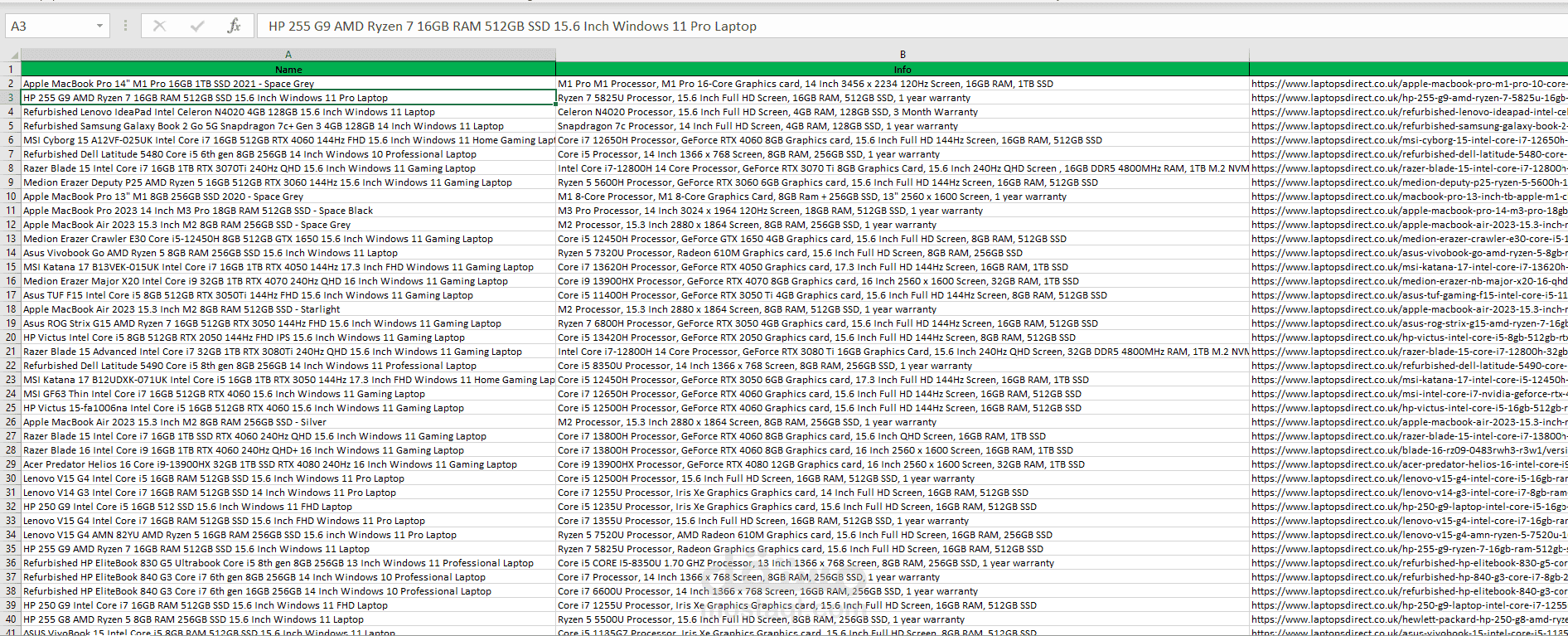Select the Apple MacBook Pro 14" M1 Pro cell
Screen dimensions: 1568x636
288,84
